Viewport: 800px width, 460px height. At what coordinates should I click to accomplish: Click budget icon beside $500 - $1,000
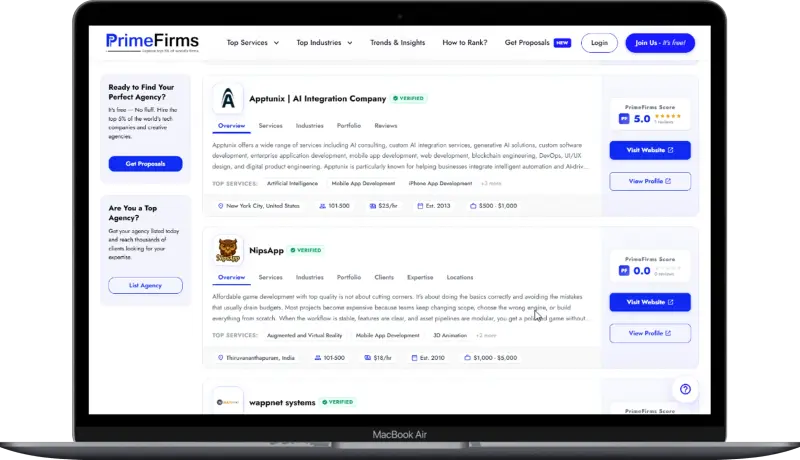(473, 206)
